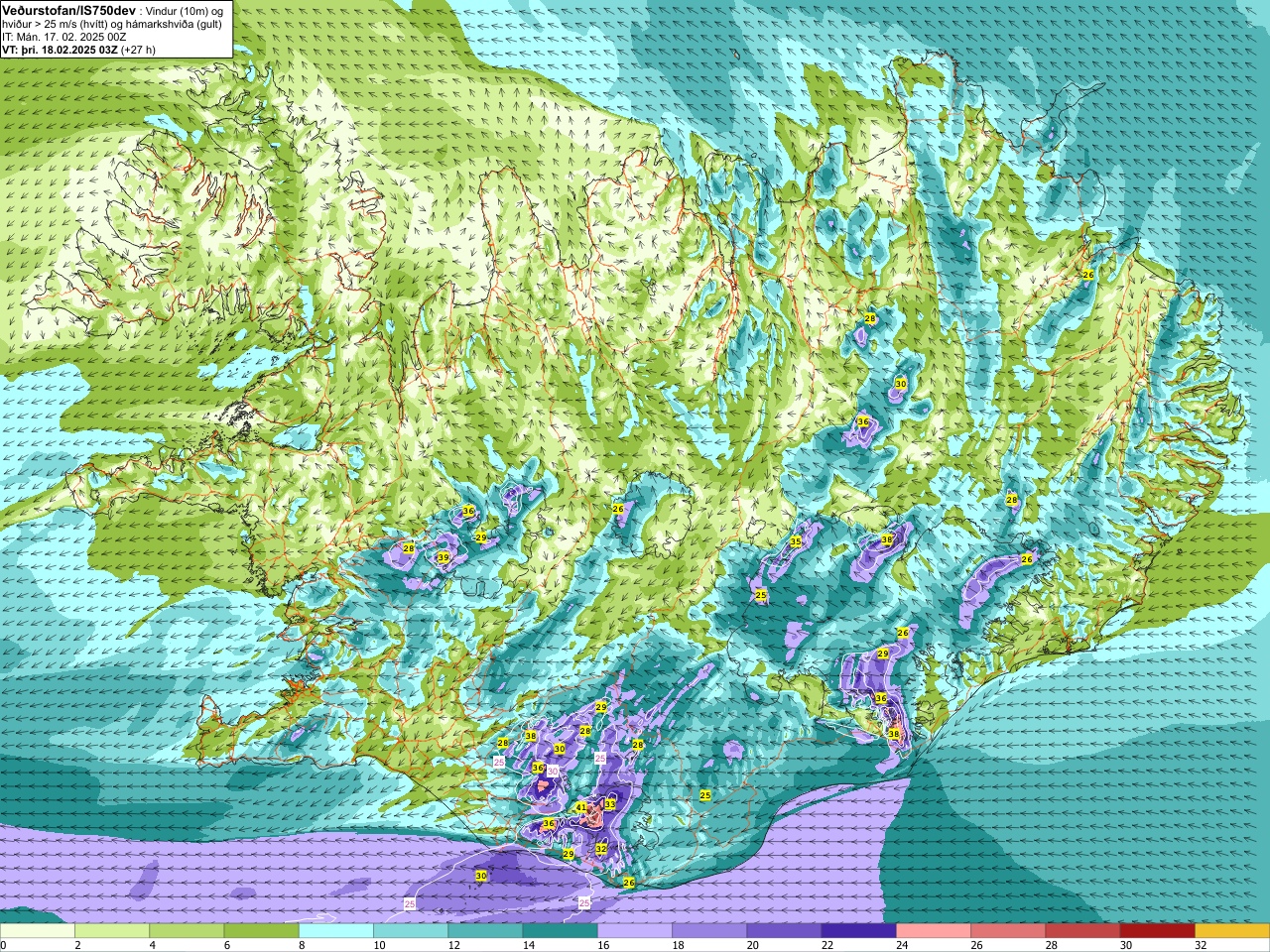1270x952 pixels.
Task: Click the legend scale number 2
Action: tap(75, 945)
